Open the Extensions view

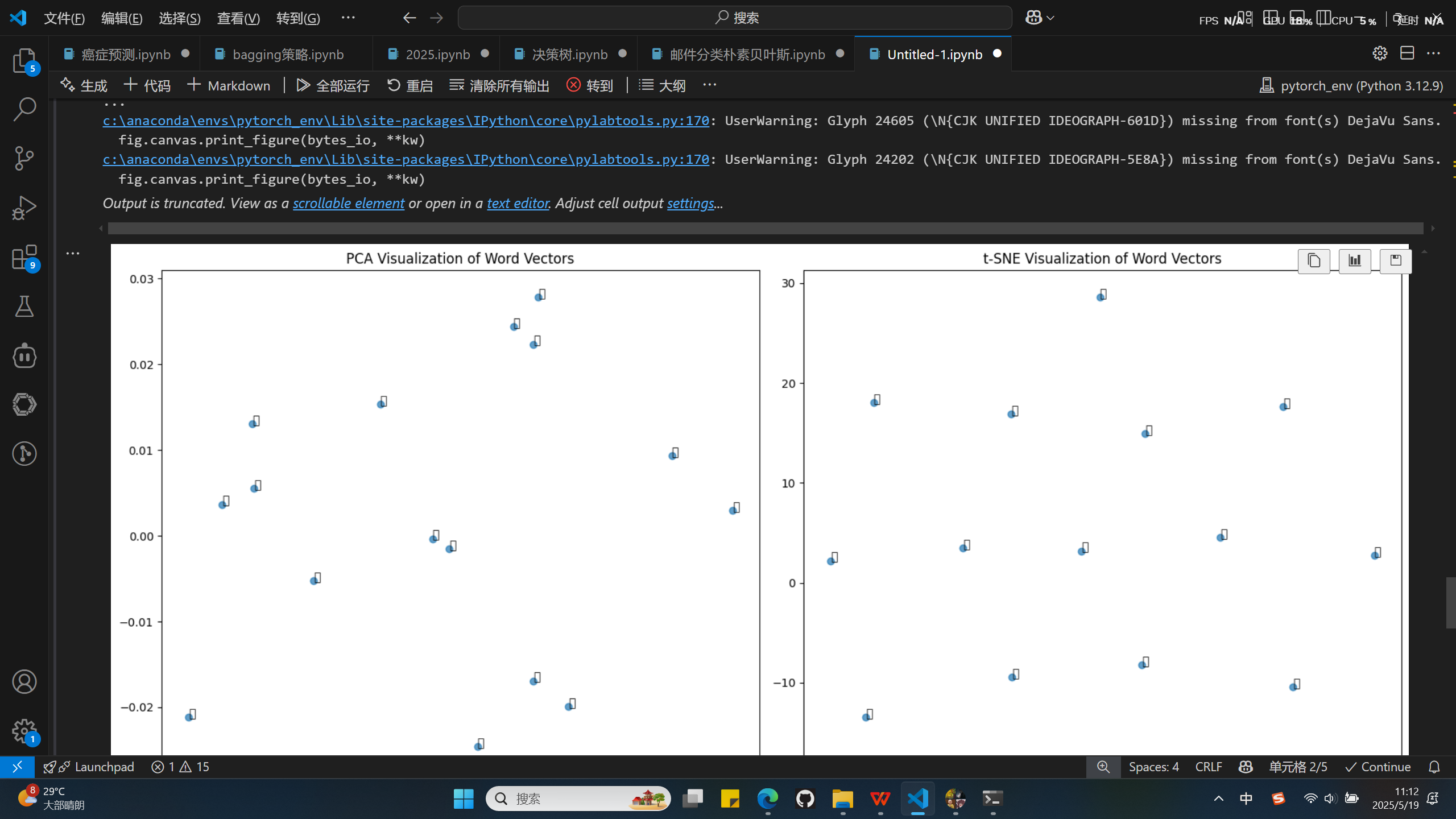pos(24,257)
